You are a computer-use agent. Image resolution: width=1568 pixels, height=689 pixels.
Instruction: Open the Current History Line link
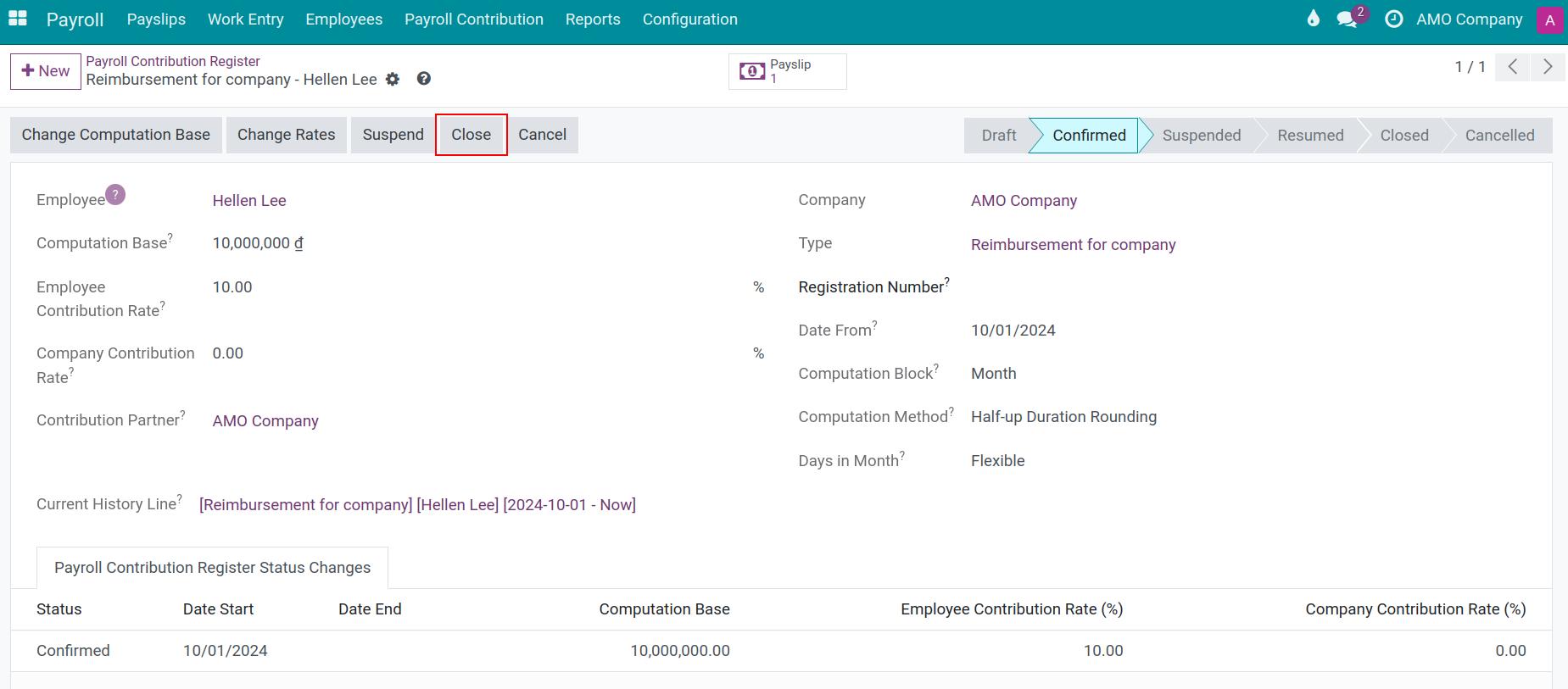click(x=417, y=505)
